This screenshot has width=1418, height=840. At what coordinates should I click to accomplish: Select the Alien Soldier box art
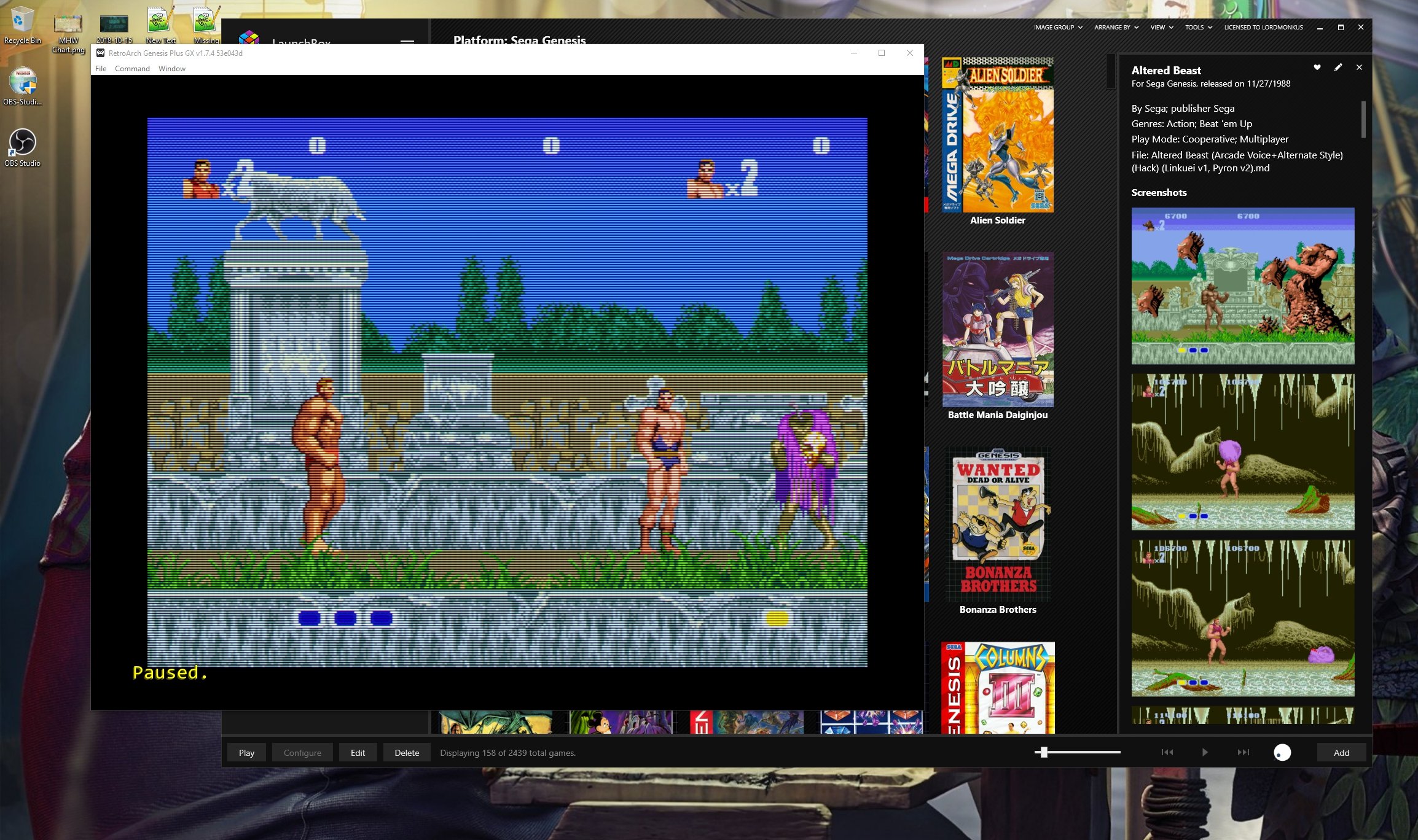(x=997, y=134)
